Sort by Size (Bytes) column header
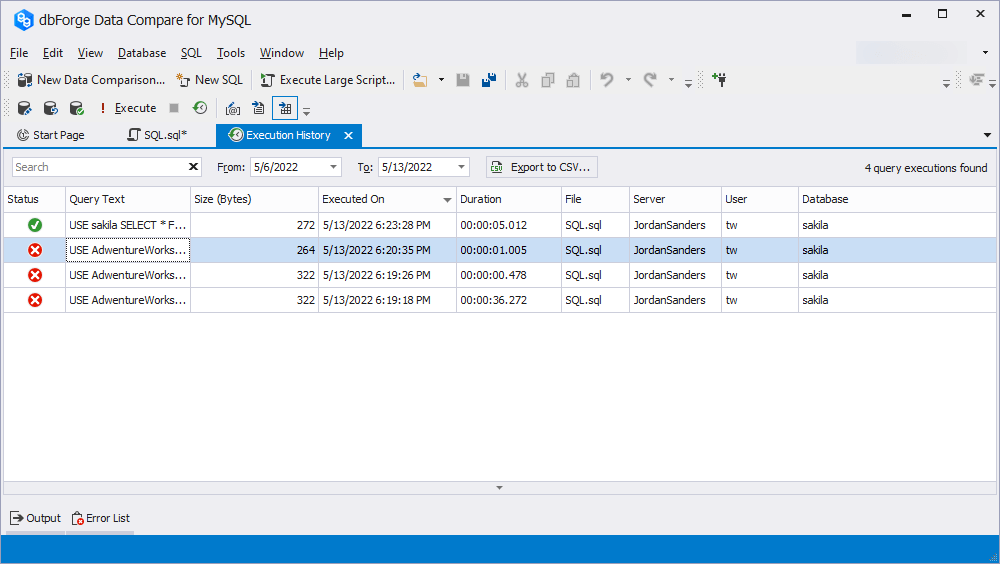Viewport: 1000px width, 564px height. pos(254,199)
